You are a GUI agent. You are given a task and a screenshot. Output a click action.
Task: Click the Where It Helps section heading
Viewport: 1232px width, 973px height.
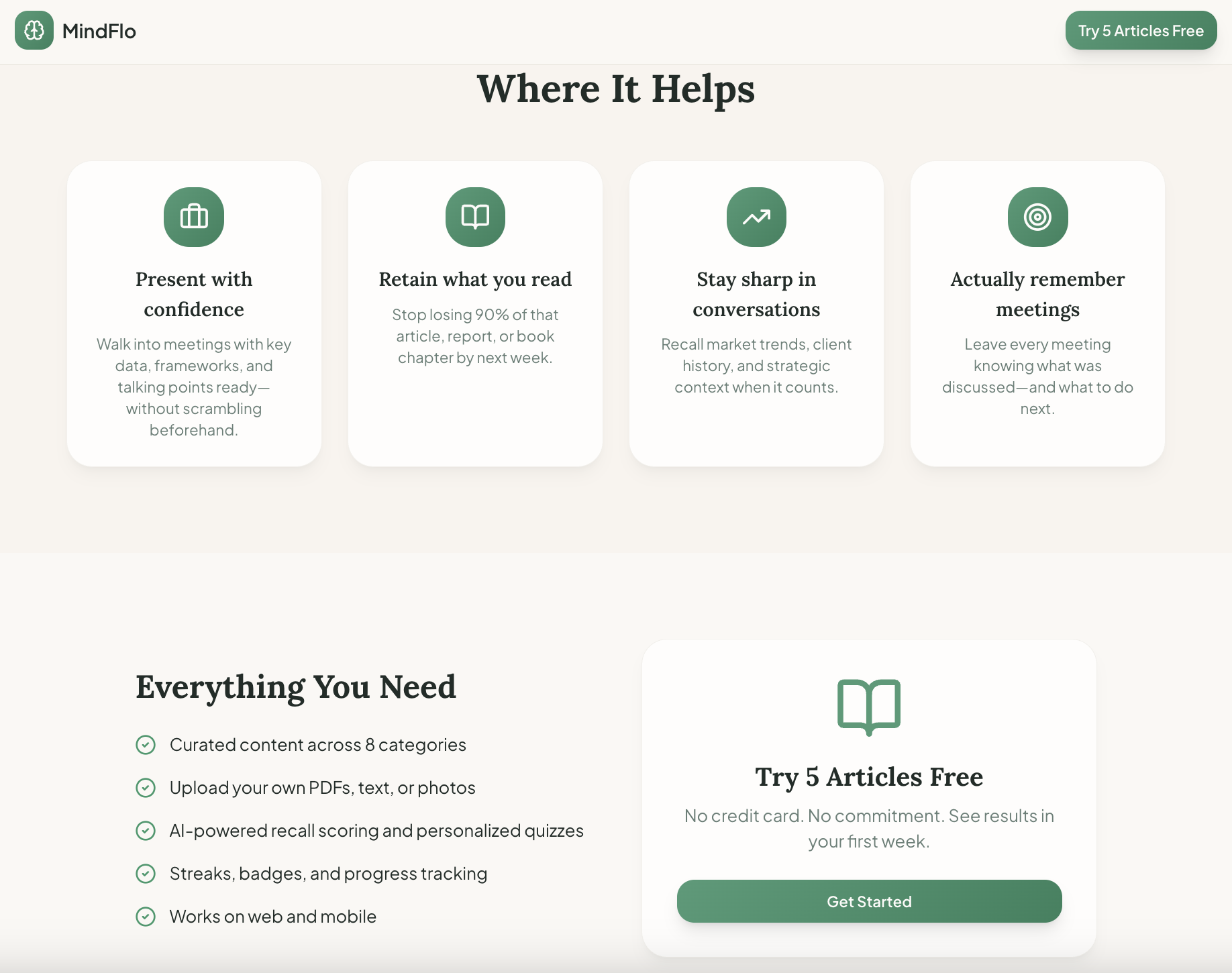pyautogui.click(x=616, y=89)
